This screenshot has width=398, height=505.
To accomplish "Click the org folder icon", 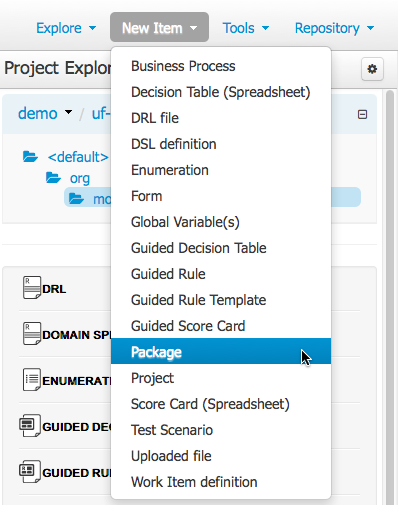I will coord(53,178).
